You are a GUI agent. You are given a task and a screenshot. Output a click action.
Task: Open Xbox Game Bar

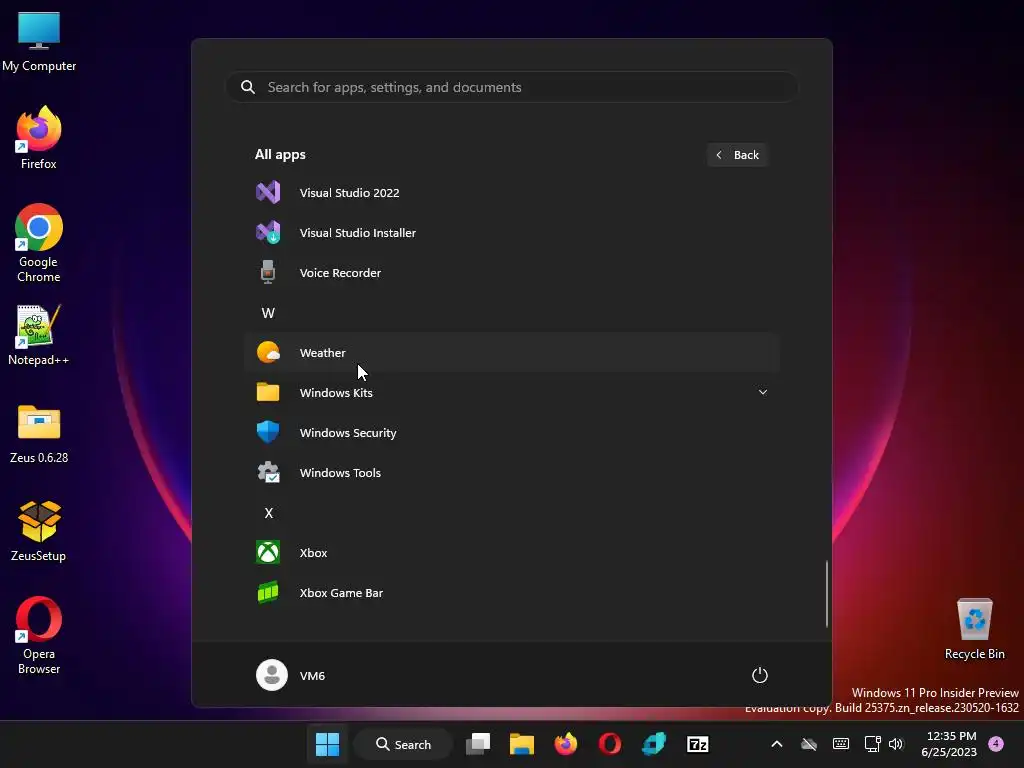512,593
